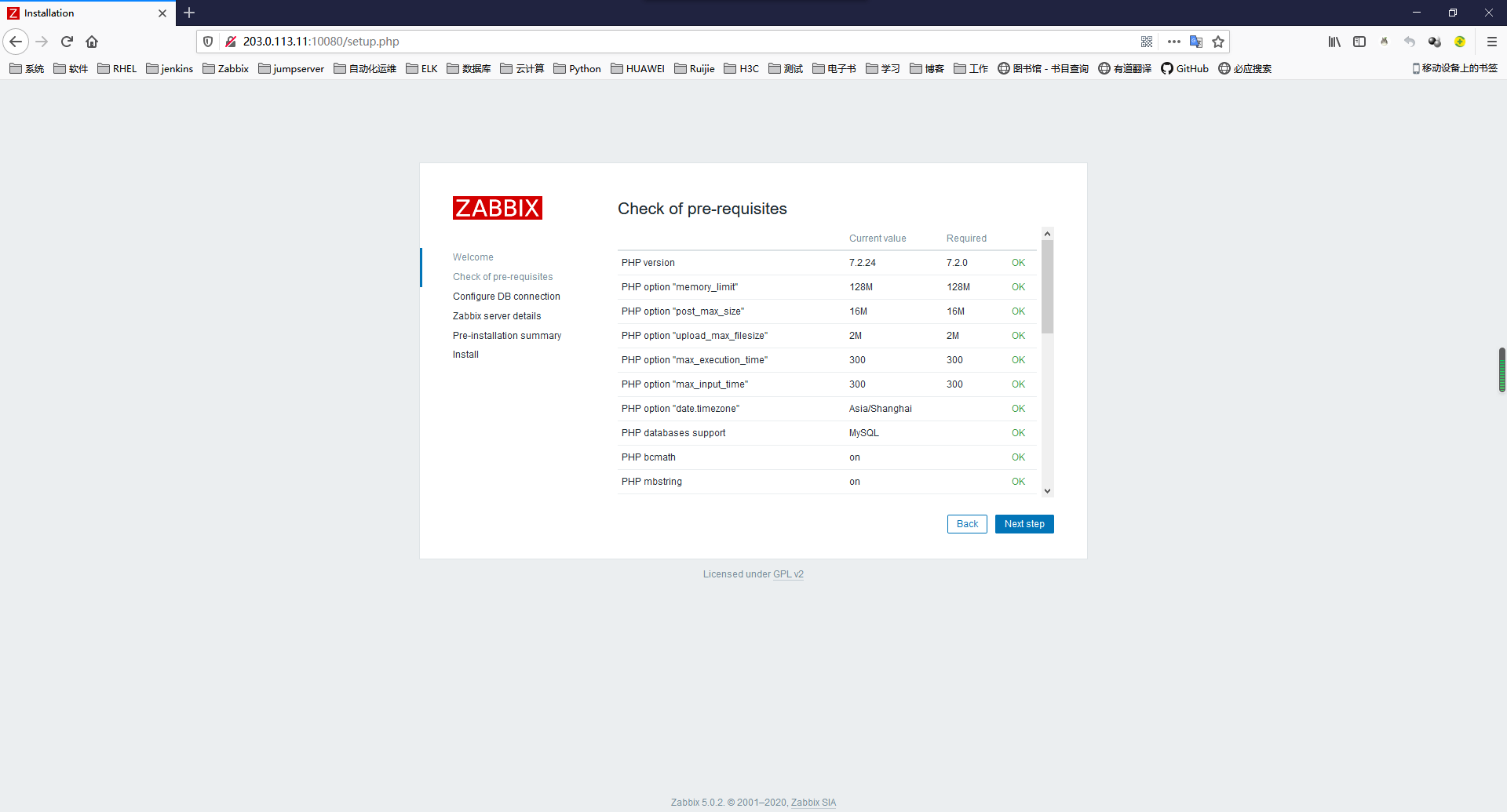Open the 必应搜索 bookmark

[x=1245, y=69]
